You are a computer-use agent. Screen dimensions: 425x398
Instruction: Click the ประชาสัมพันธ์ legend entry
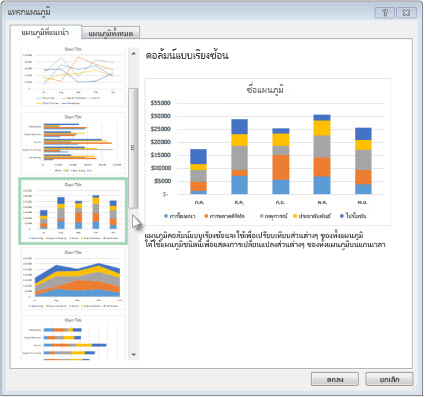(x=312, y=216)
